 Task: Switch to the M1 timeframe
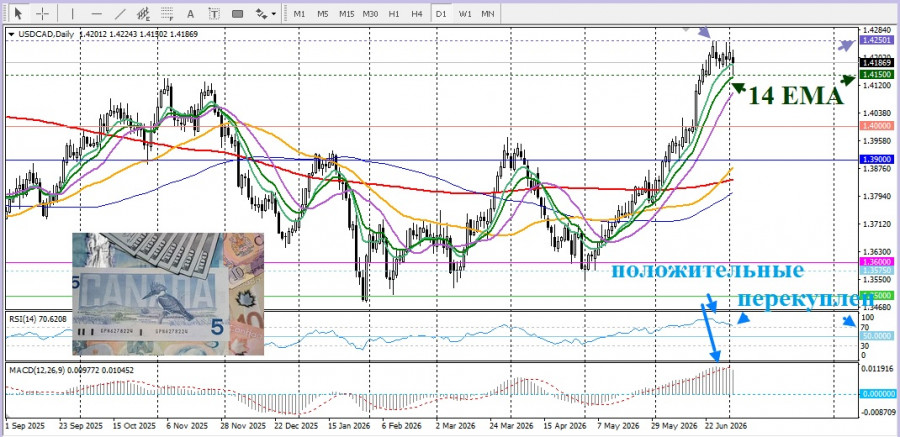[x=299, y=13]
